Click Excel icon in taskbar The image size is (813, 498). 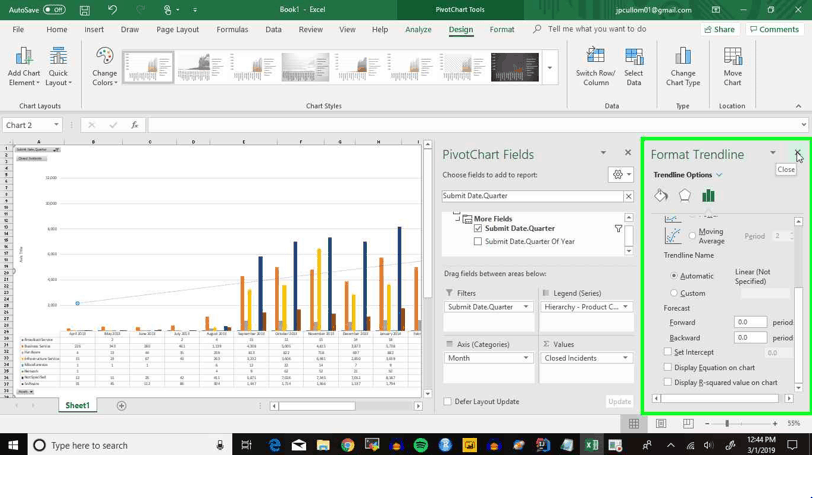pyautogui.click(x=591, y=445)
